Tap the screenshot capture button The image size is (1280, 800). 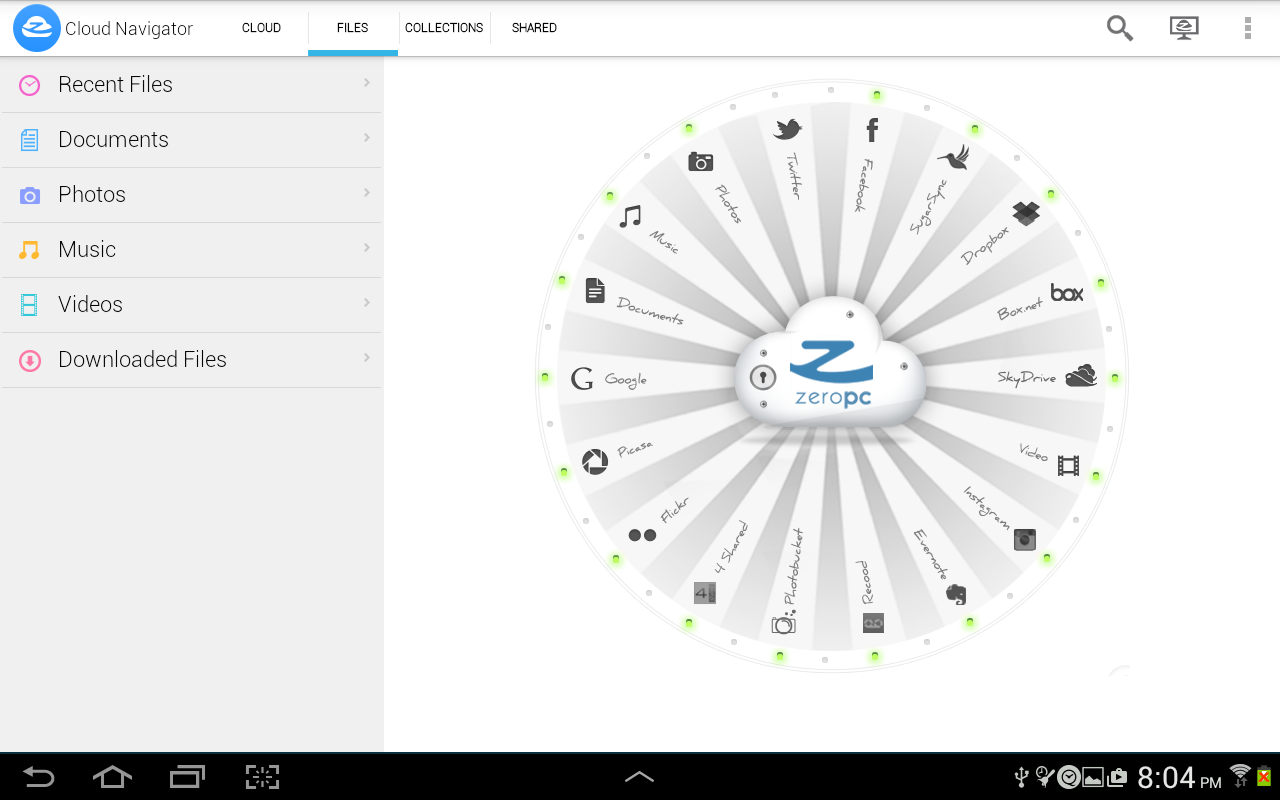pyautogui.click(x=262, y=777)
